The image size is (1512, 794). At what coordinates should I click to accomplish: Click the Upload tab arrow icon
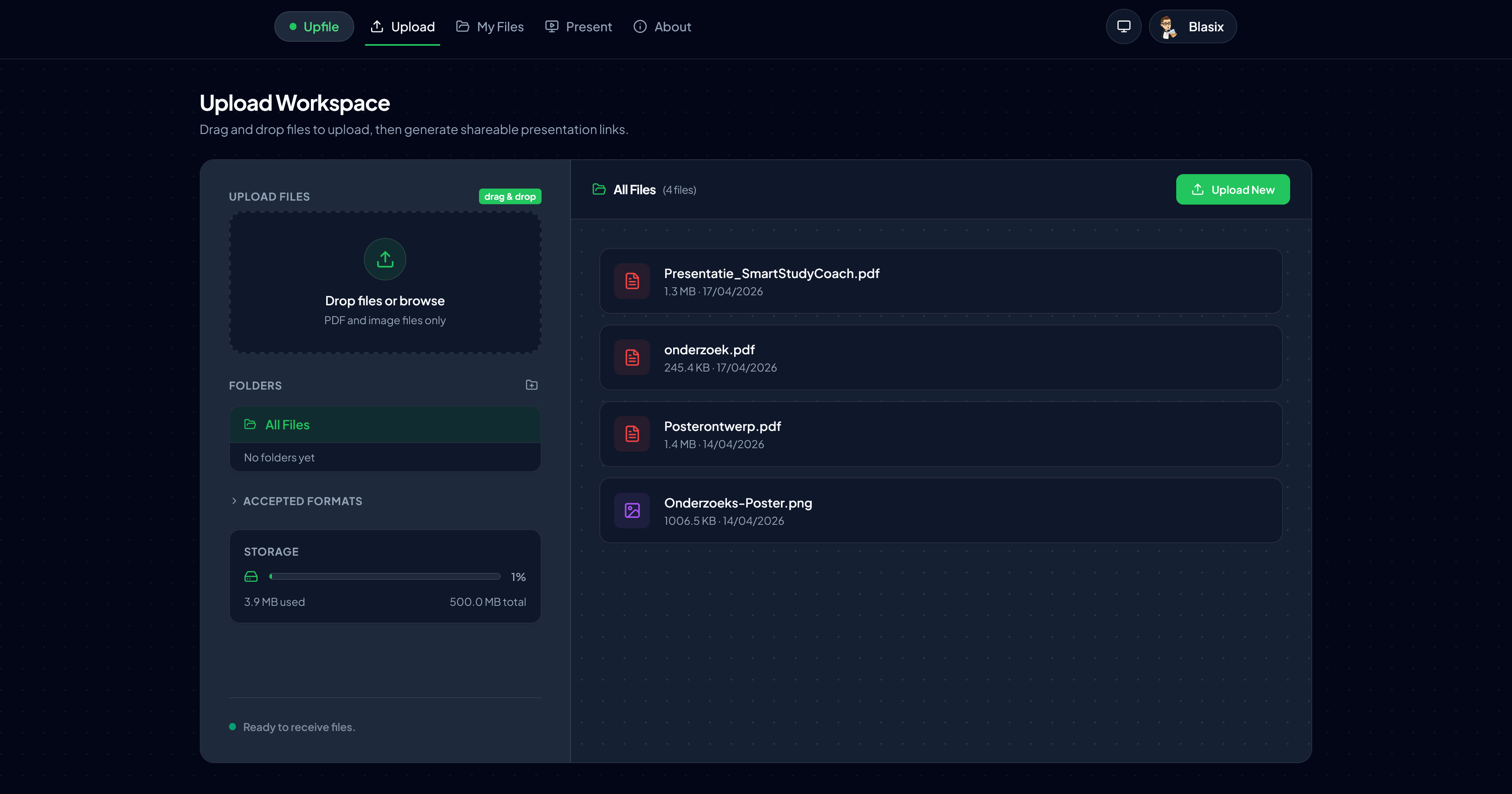tap(377, 26)
